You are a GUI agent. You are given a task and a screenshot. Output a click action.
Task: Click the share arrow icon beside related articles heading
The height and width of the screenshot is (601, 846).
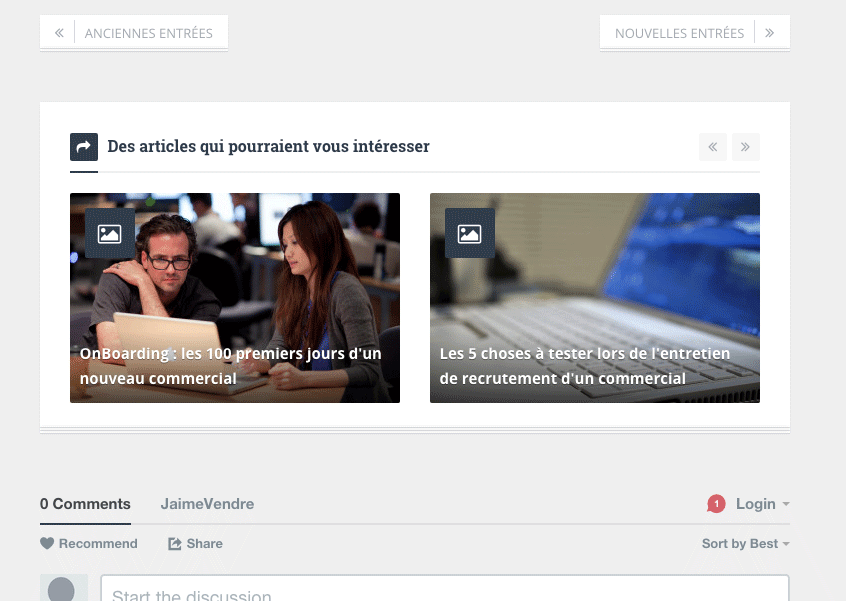point(84,147)
